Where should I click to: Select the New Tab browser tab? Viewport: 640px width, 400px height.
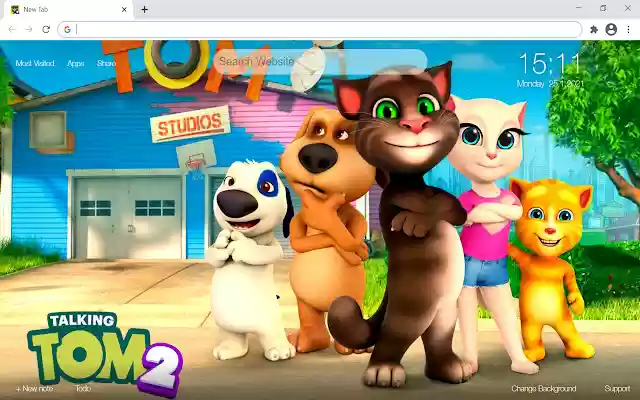pyautogui.click(x=68, y=9)
